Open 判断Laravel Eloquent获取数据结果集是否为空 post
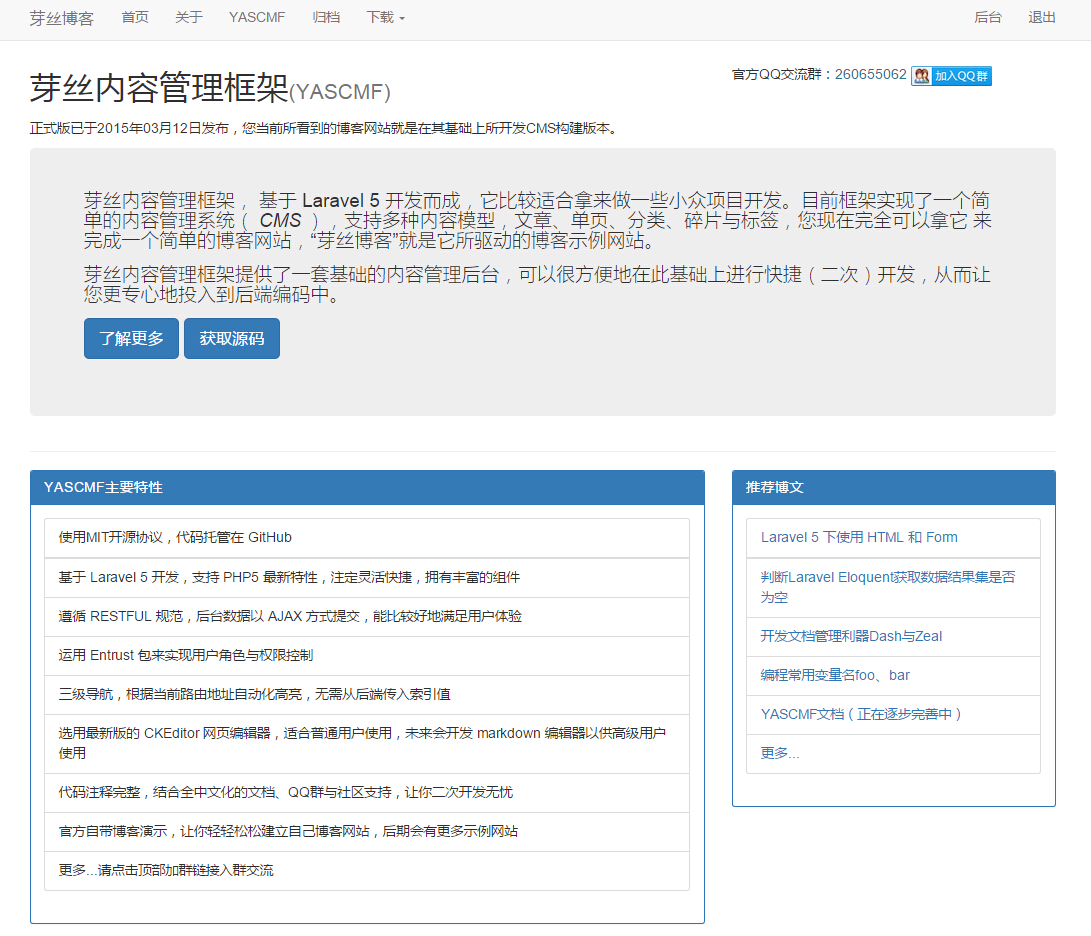The width and height of the screenshot is (1091, 936). [x=888, y=587]
